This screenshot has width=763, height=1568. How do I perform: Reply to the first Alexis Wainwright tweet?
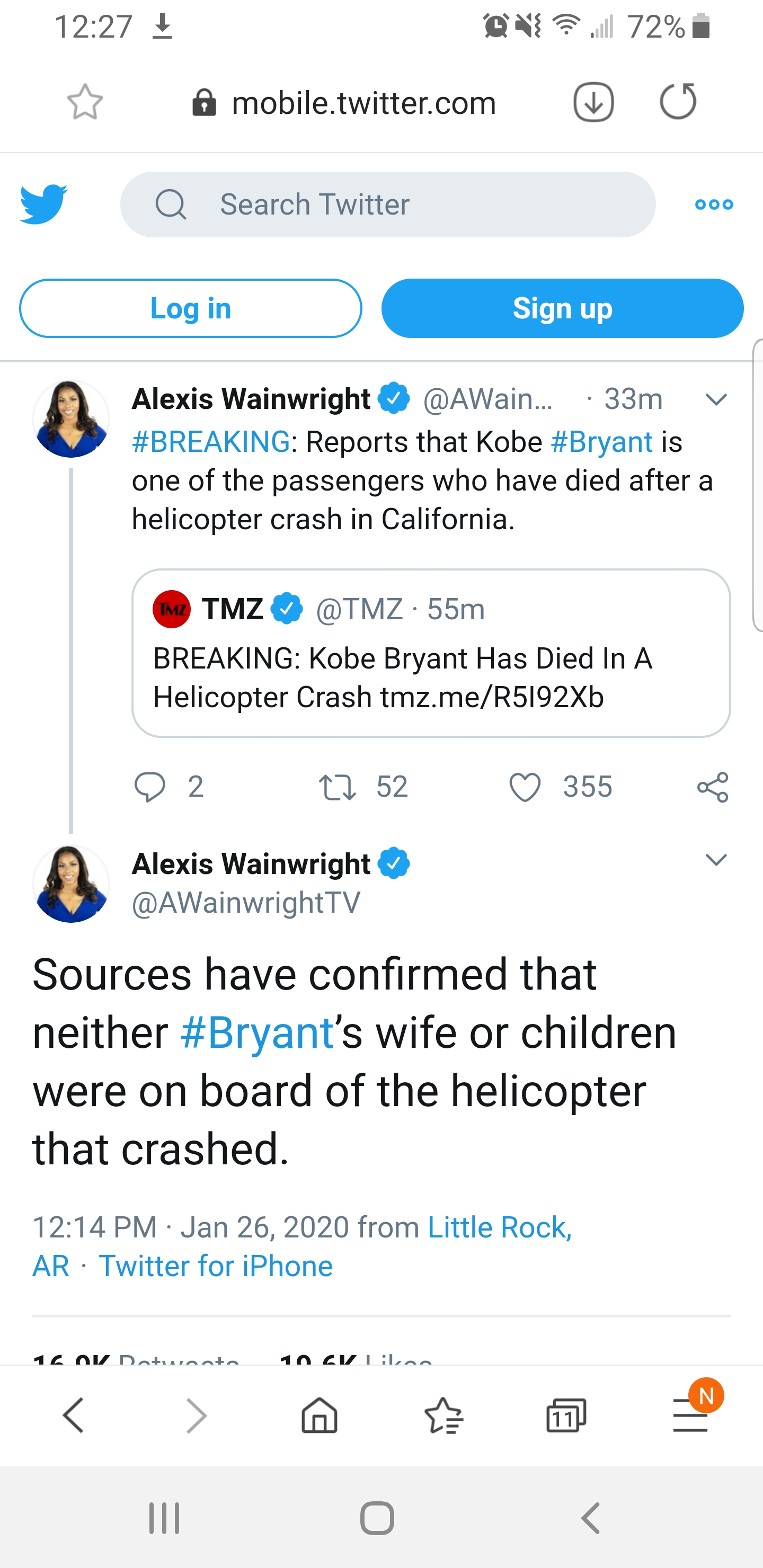[x=150, y=787]
